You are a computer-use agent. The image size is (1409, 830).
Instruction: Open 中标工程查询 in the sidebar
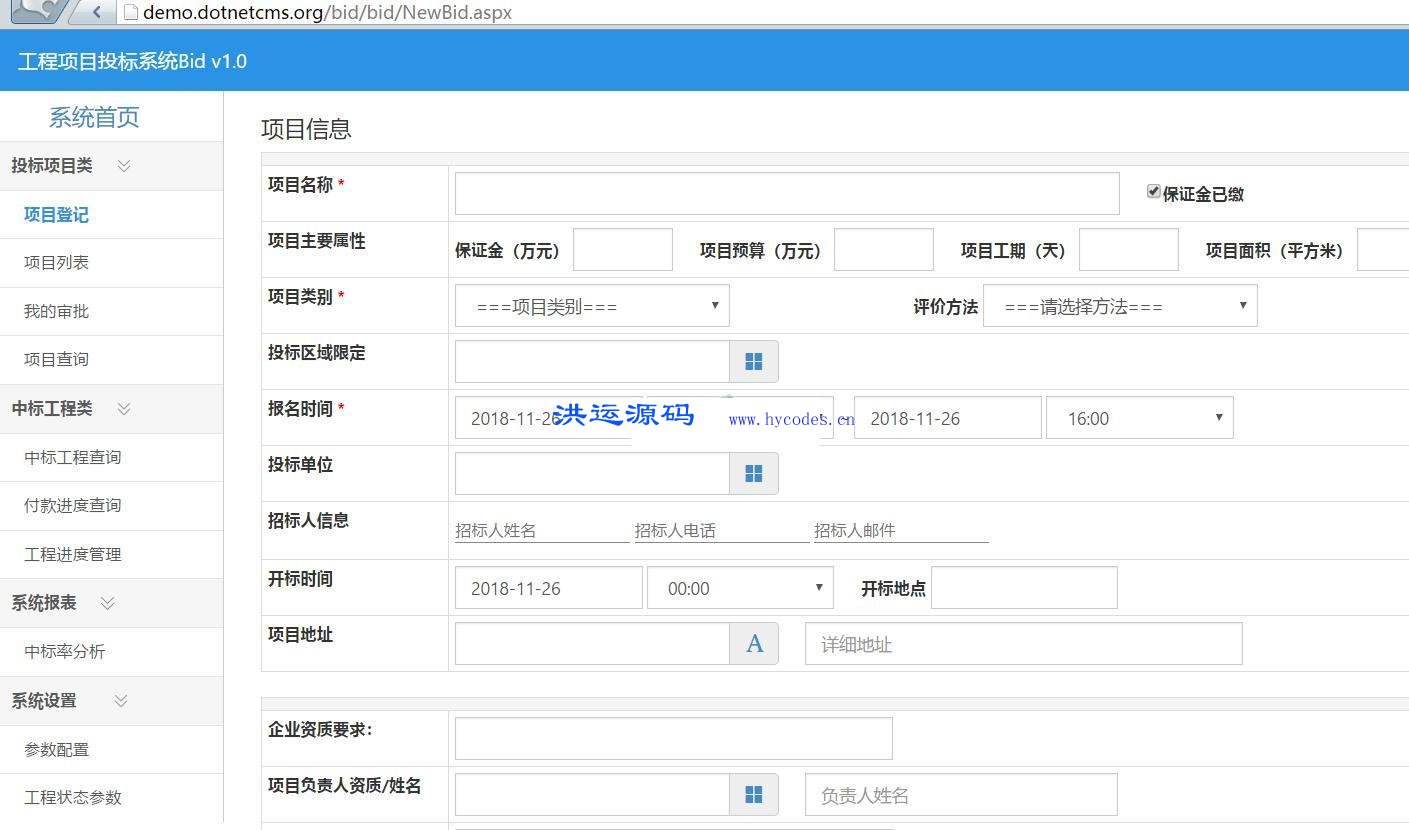[x=72, y=458]
